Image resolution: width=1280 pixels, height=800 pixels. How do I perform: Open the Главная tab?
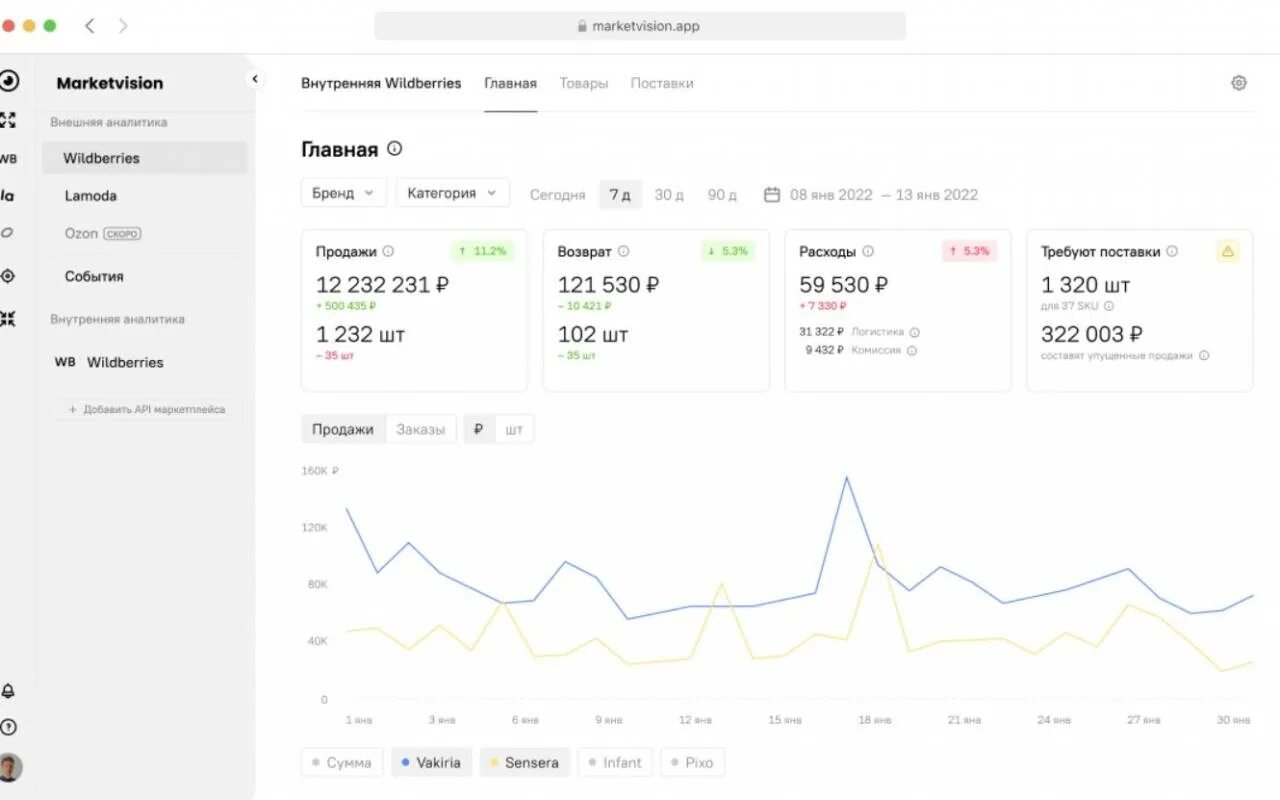510,83
